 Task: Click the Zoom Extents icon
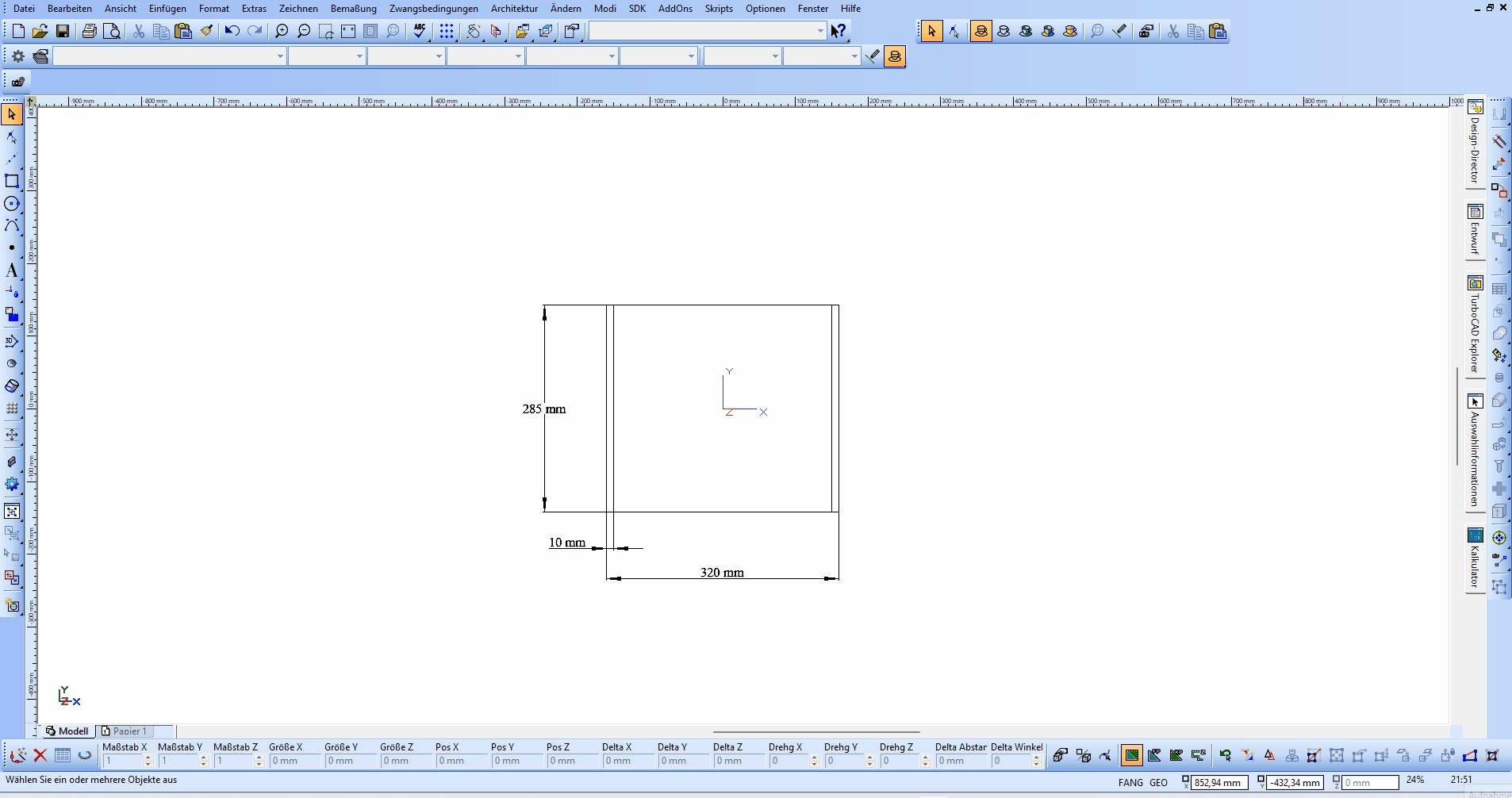[x=348, y=31]
